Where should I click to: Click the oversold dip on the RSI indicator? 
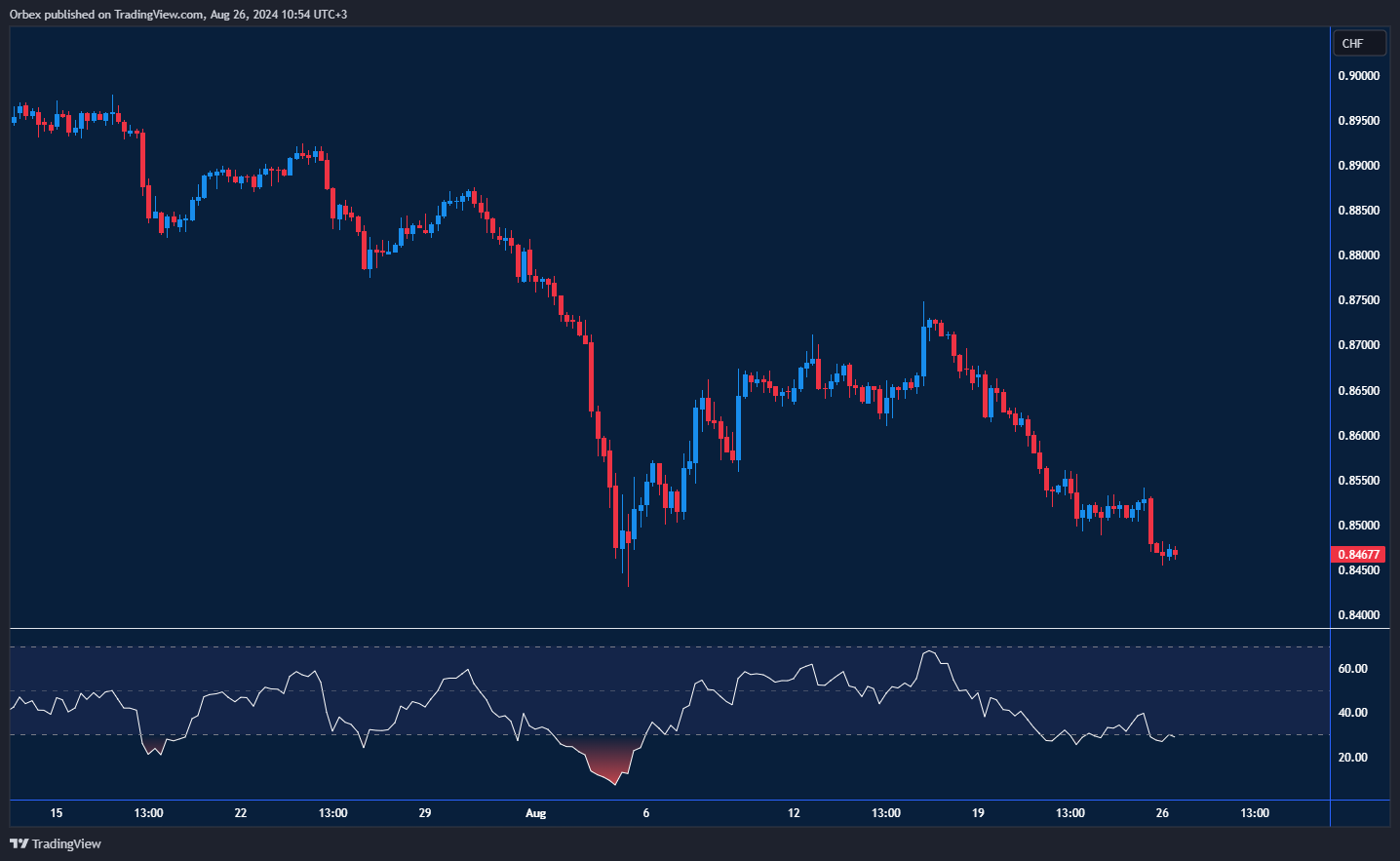609,775
